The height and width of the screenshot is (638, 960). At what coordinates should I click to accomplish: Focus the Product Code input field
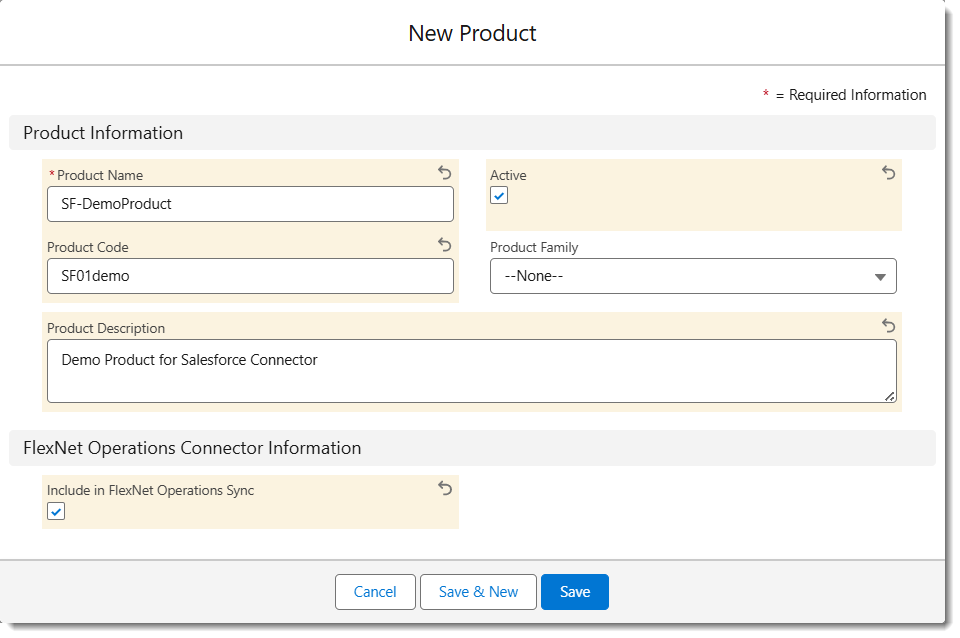click(x=250, y=276)
